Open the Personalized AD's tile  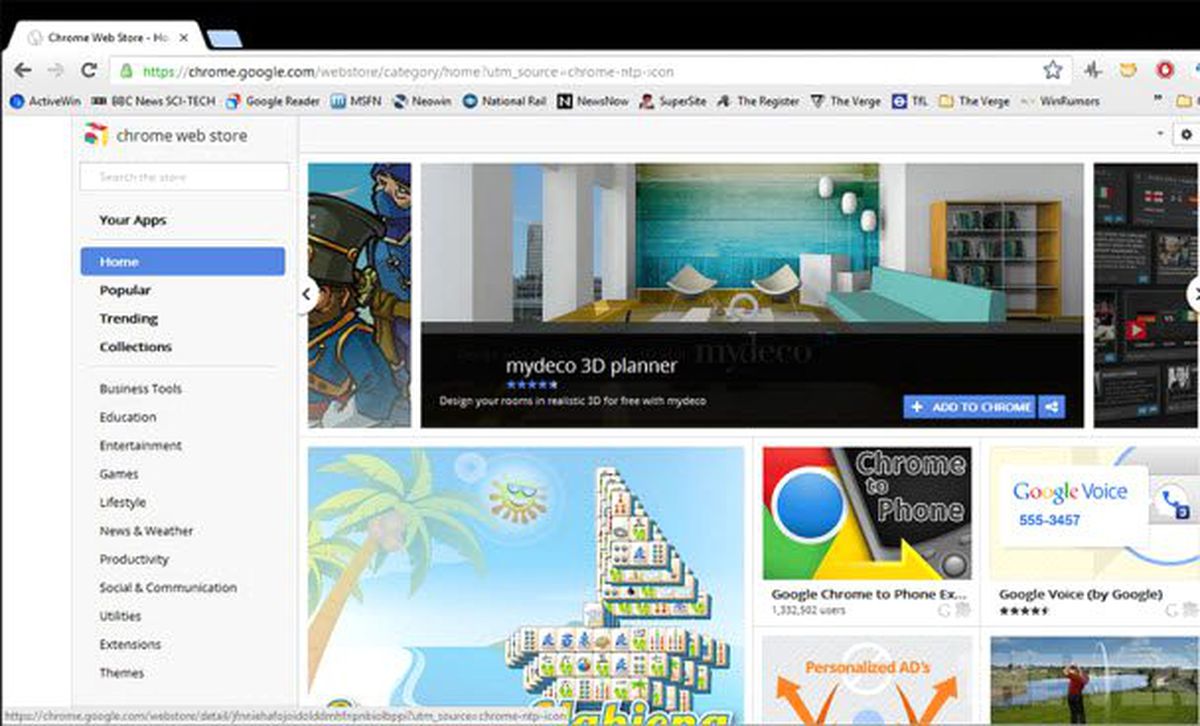point(867,680)
